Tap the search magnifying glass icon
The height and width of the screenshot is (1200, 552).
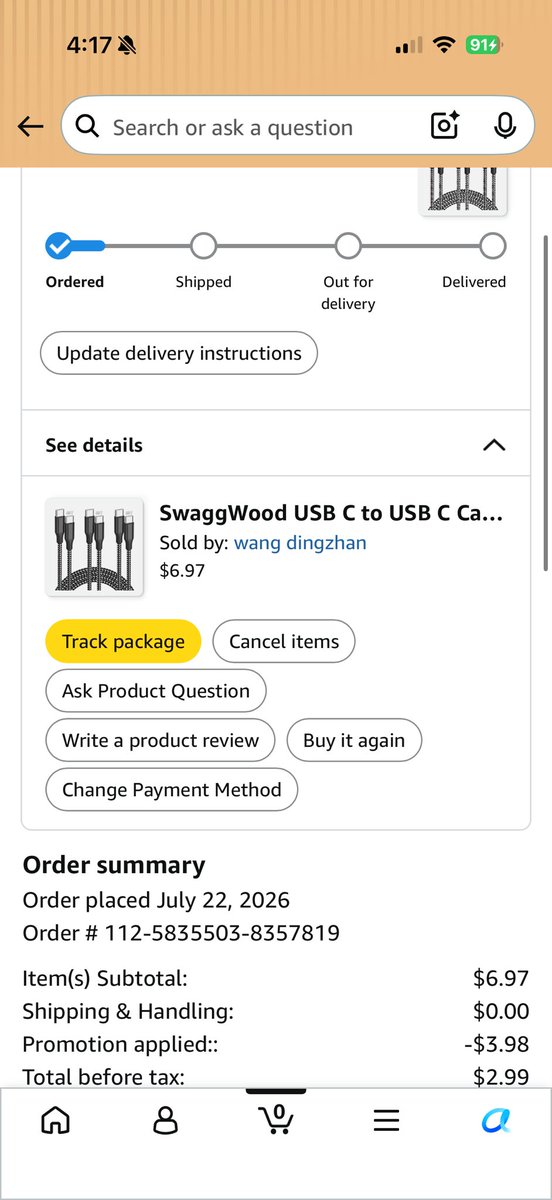(x=87, y=127)
